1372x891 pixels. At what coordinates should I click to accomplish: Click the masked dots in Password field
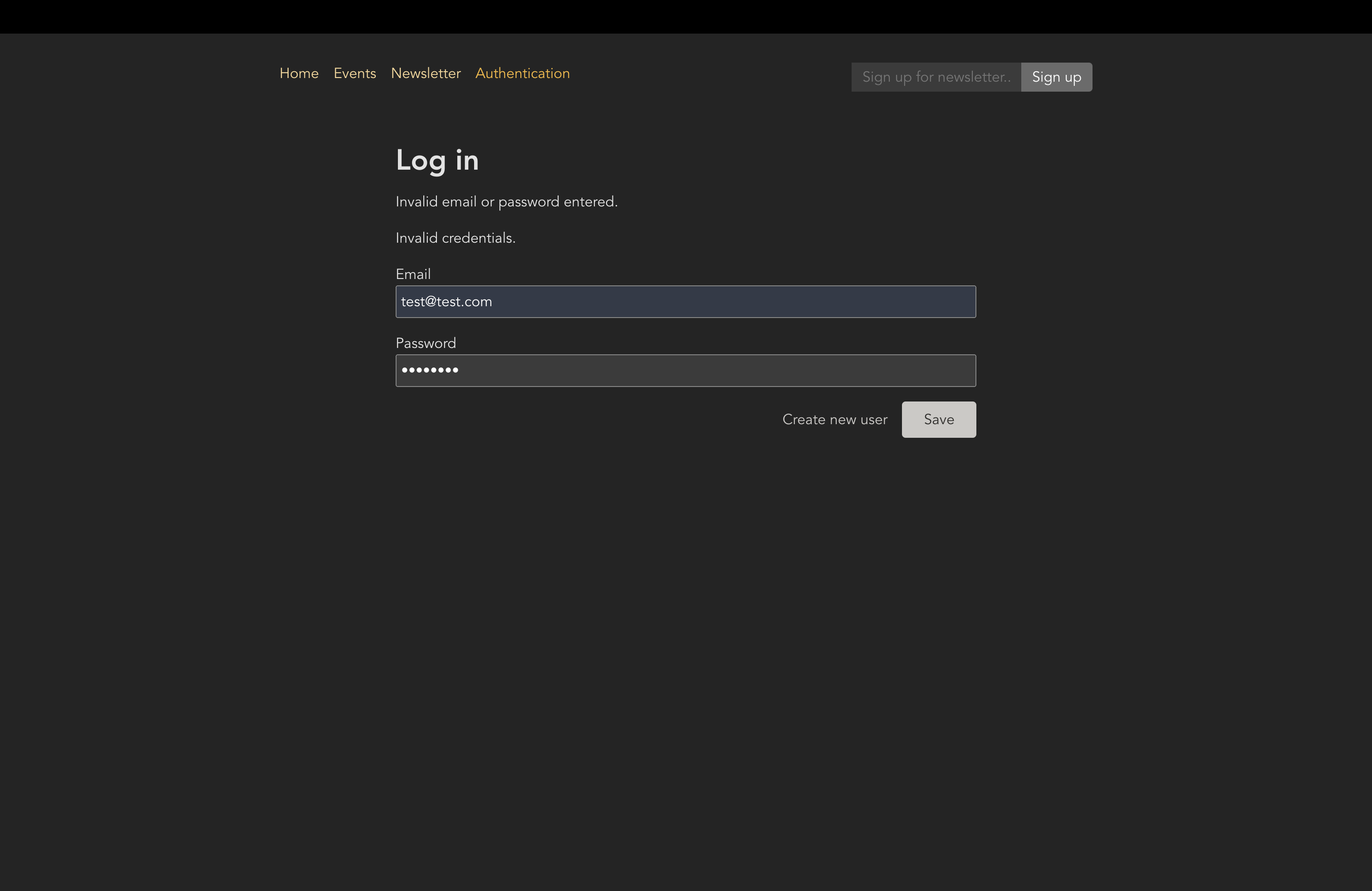point(430,371)
